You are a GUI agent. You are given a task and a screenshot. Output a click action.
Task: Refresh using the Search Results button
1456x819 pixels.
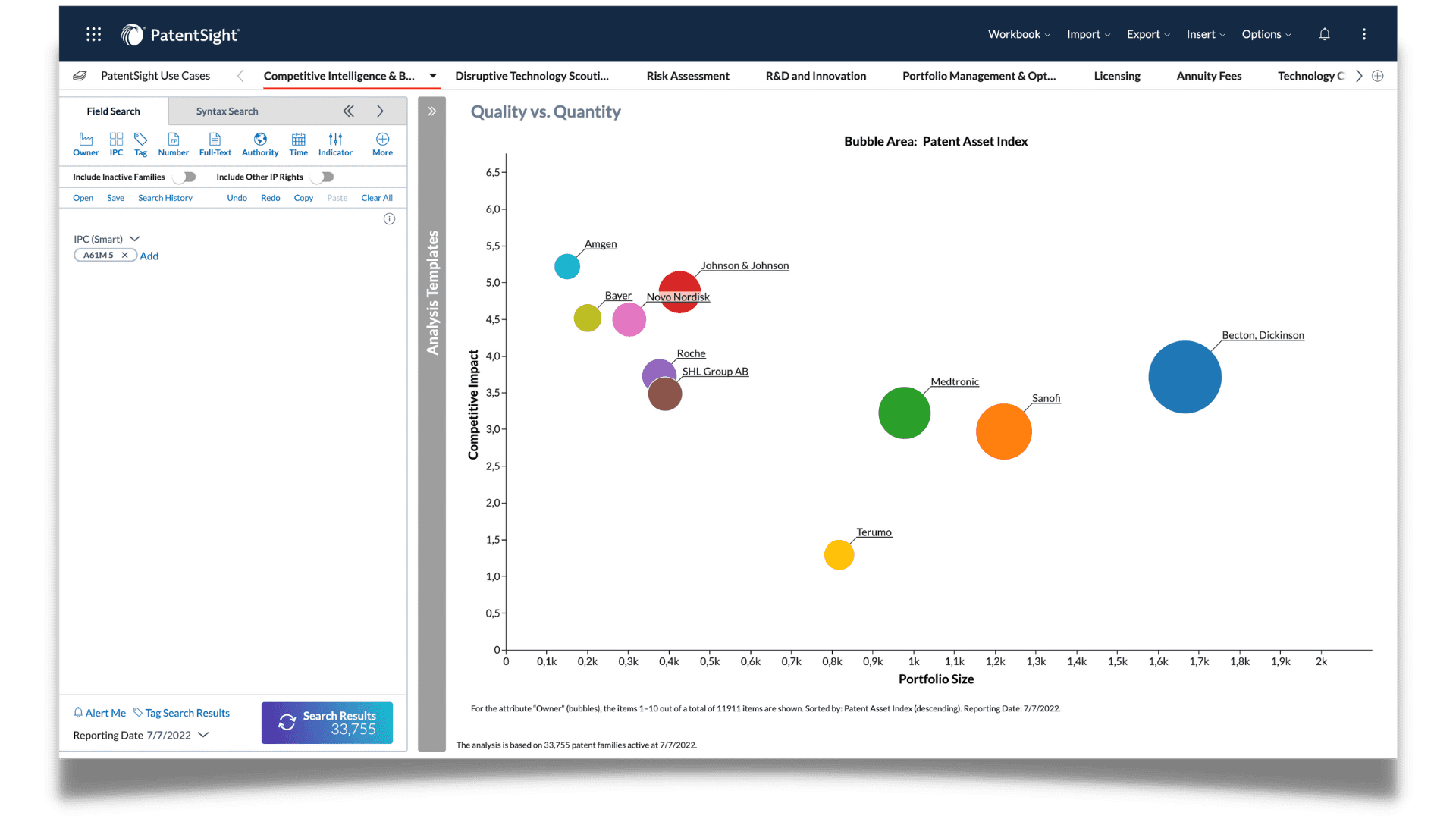(327, 723)
